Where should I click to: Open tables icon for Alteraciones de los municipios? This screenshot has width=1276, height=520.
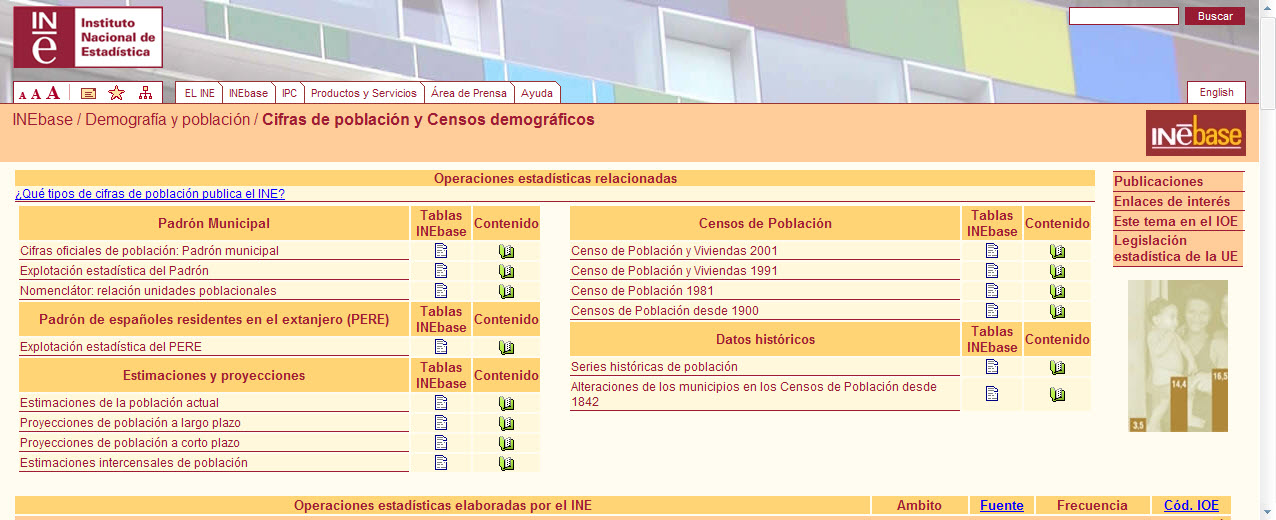pos(992,394)
